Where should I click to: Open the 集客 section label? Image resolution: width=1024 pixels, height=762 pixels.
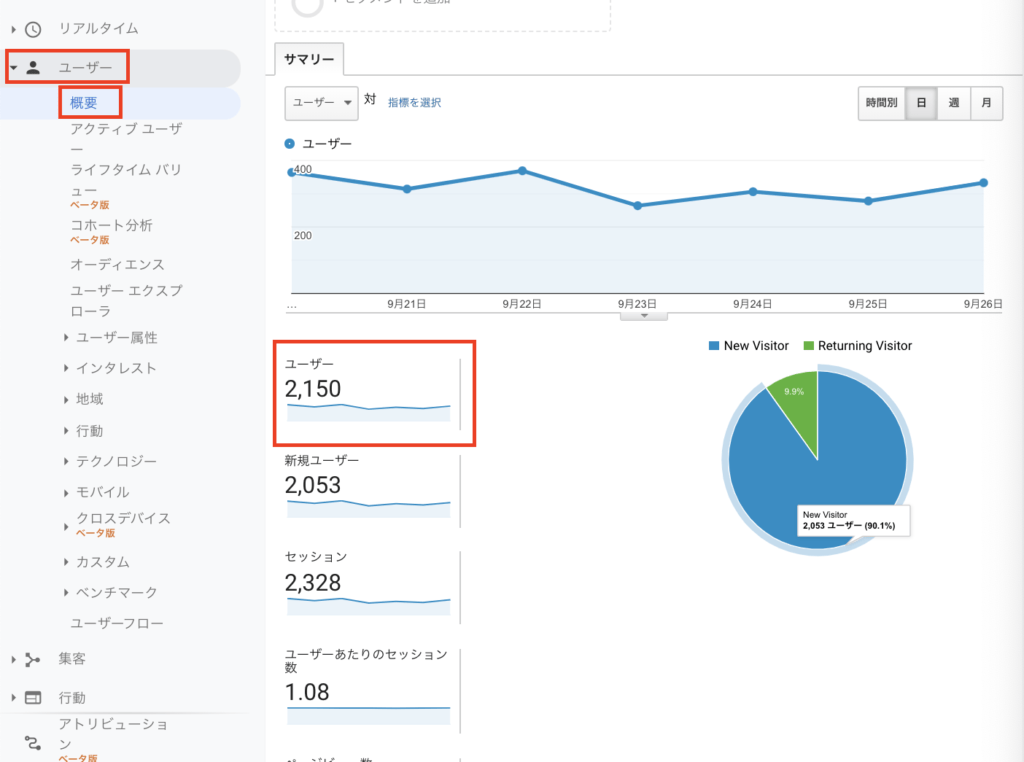tap(72, 659)
